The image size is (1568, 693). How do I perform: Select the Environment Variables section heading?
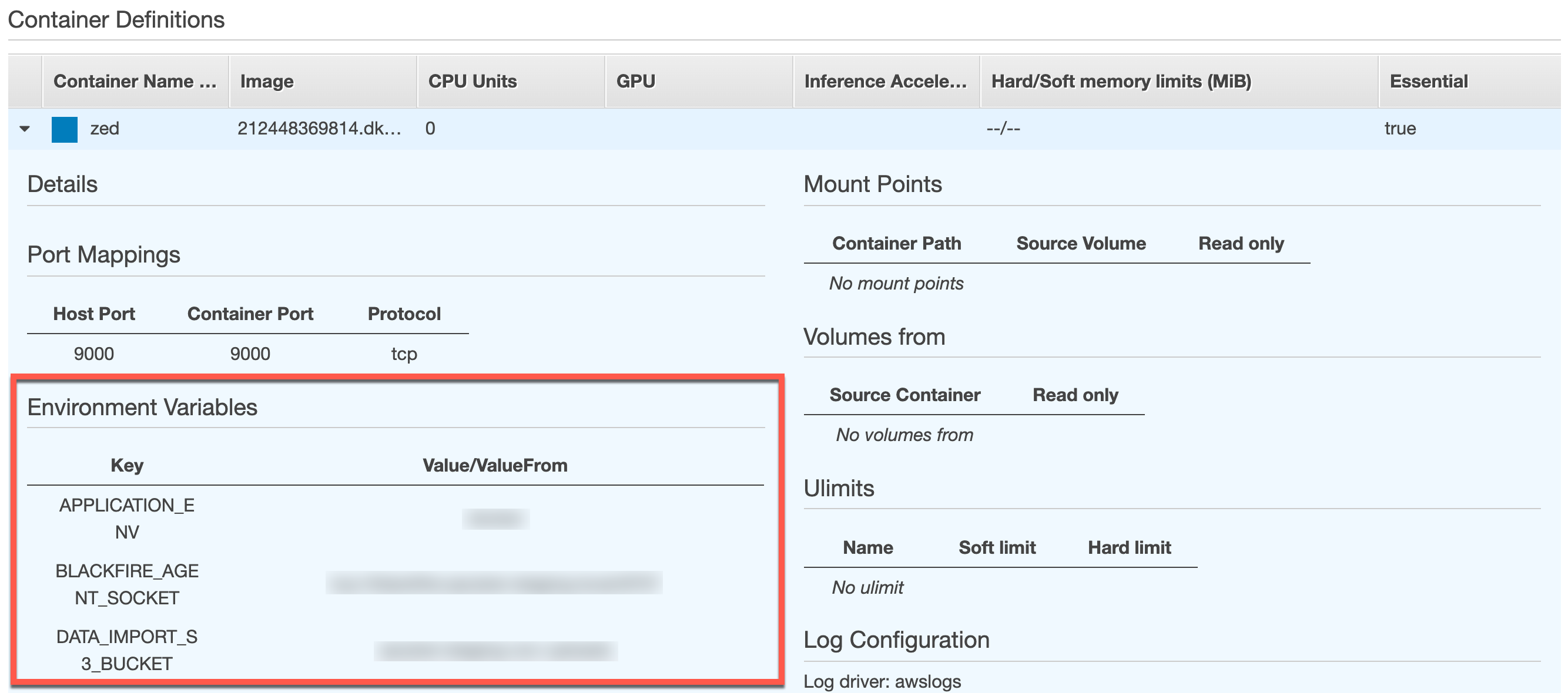pos(142,408)
